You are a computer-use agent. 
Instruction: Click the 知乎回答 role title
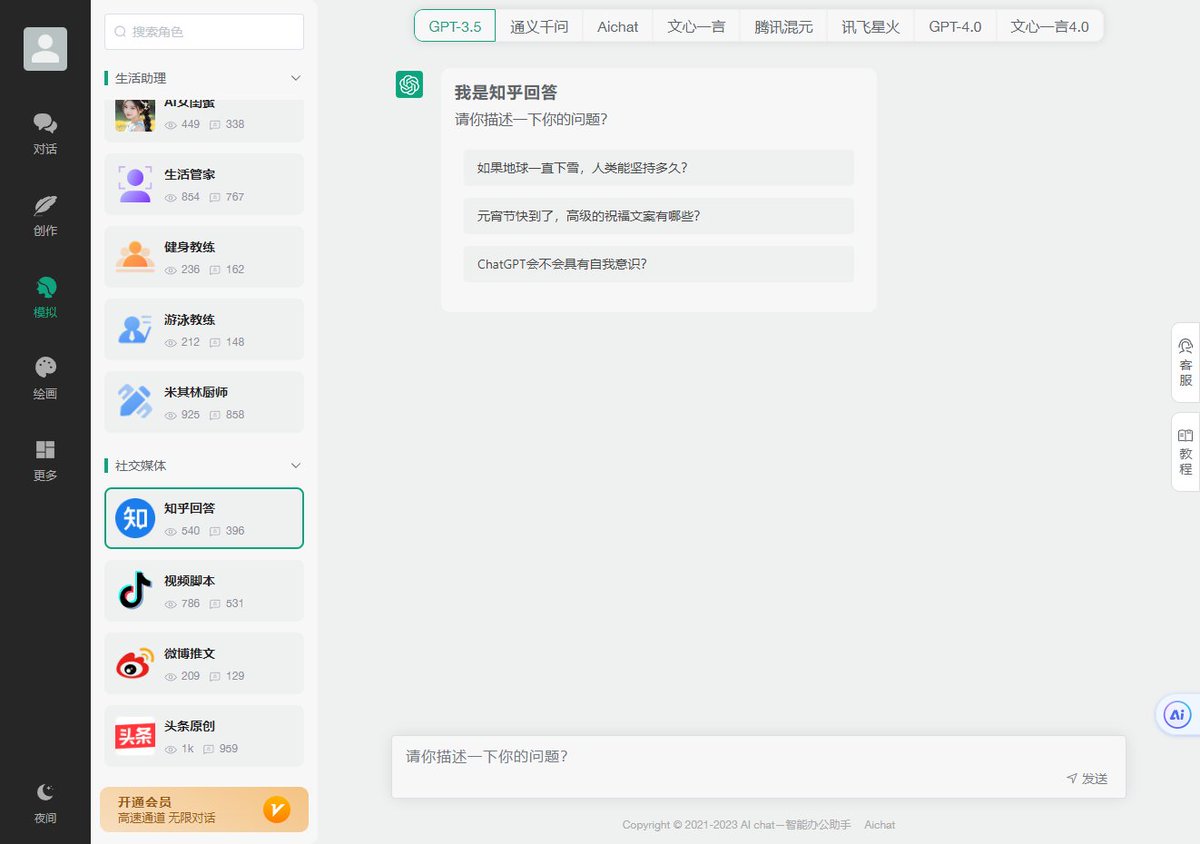pos(190,509)
